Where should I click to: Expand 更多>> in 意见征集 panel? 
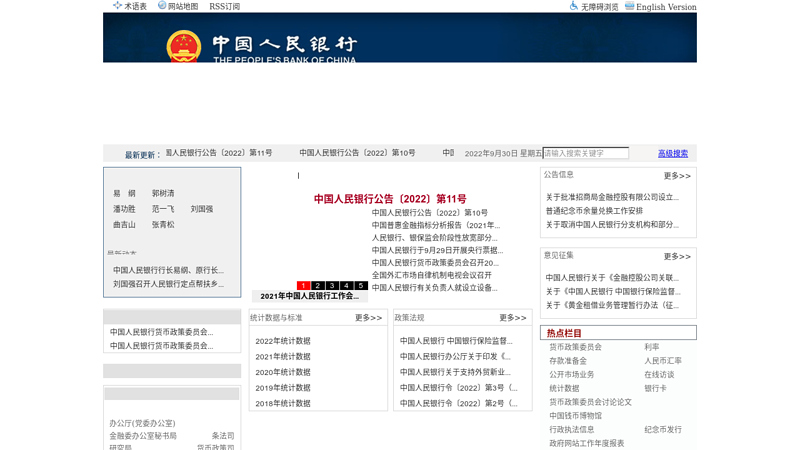[677, 257]
